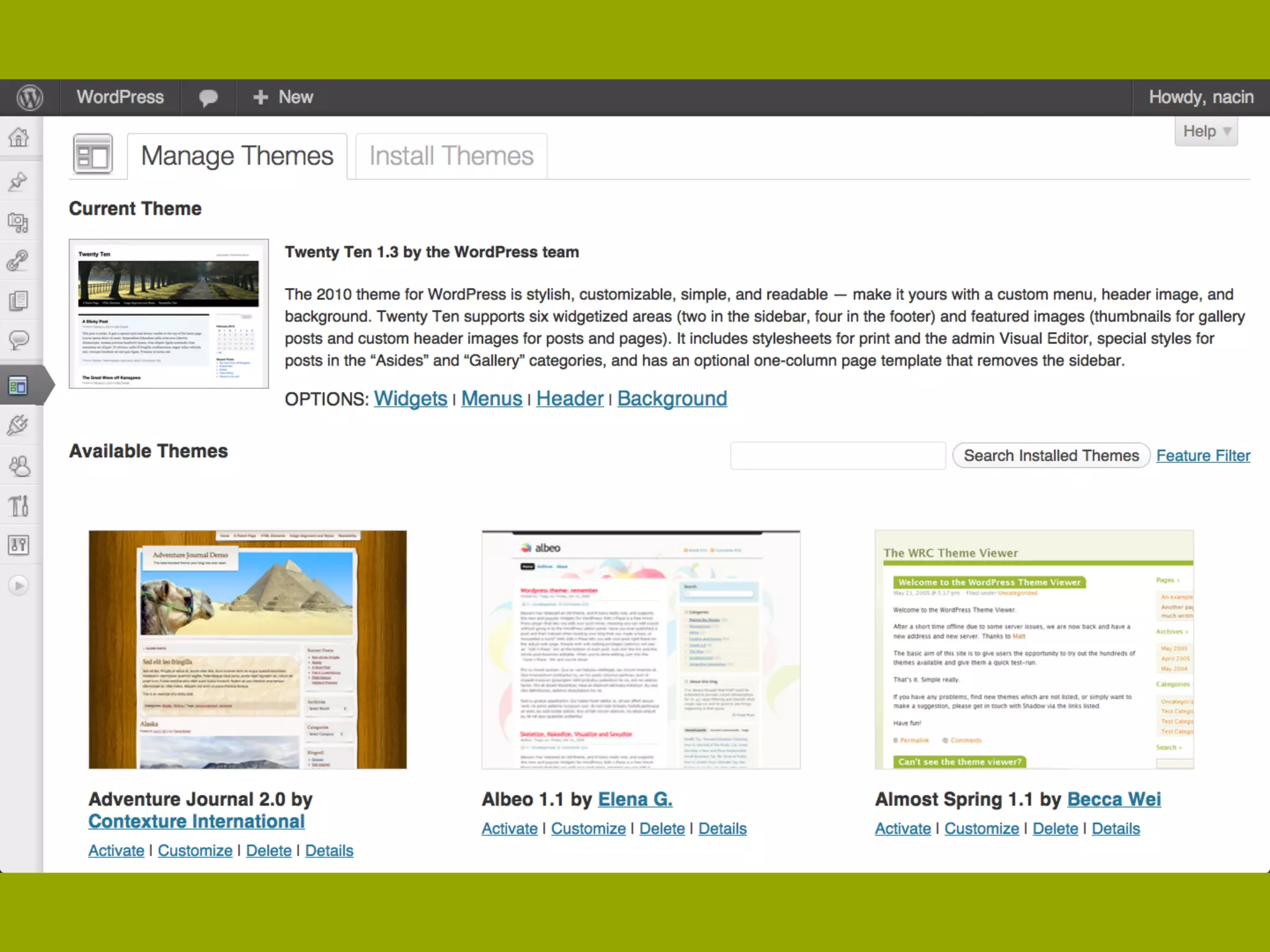Image resolution: width=1270 pixels, height=952 pixels.
Task: Open the Users icon in the sidebar
Action: (19, 466)
